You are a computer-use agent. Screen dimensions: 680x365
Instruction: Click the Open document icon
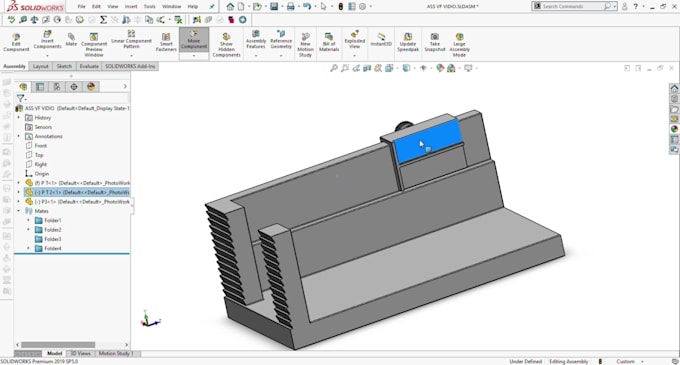pos(257,7)
